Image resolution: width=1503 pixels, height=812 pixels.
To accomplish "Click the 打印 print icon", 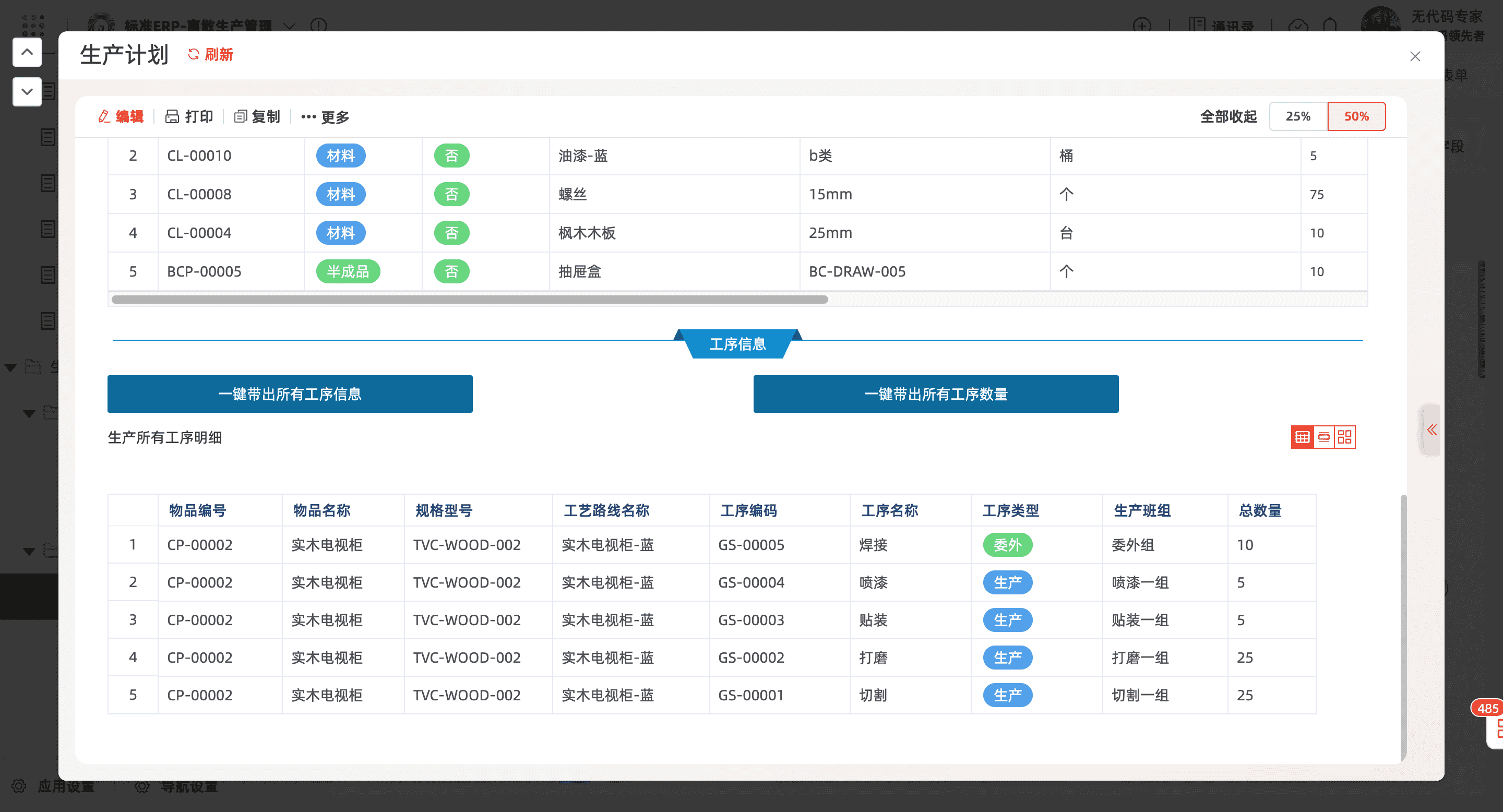I will click(172, 117).
